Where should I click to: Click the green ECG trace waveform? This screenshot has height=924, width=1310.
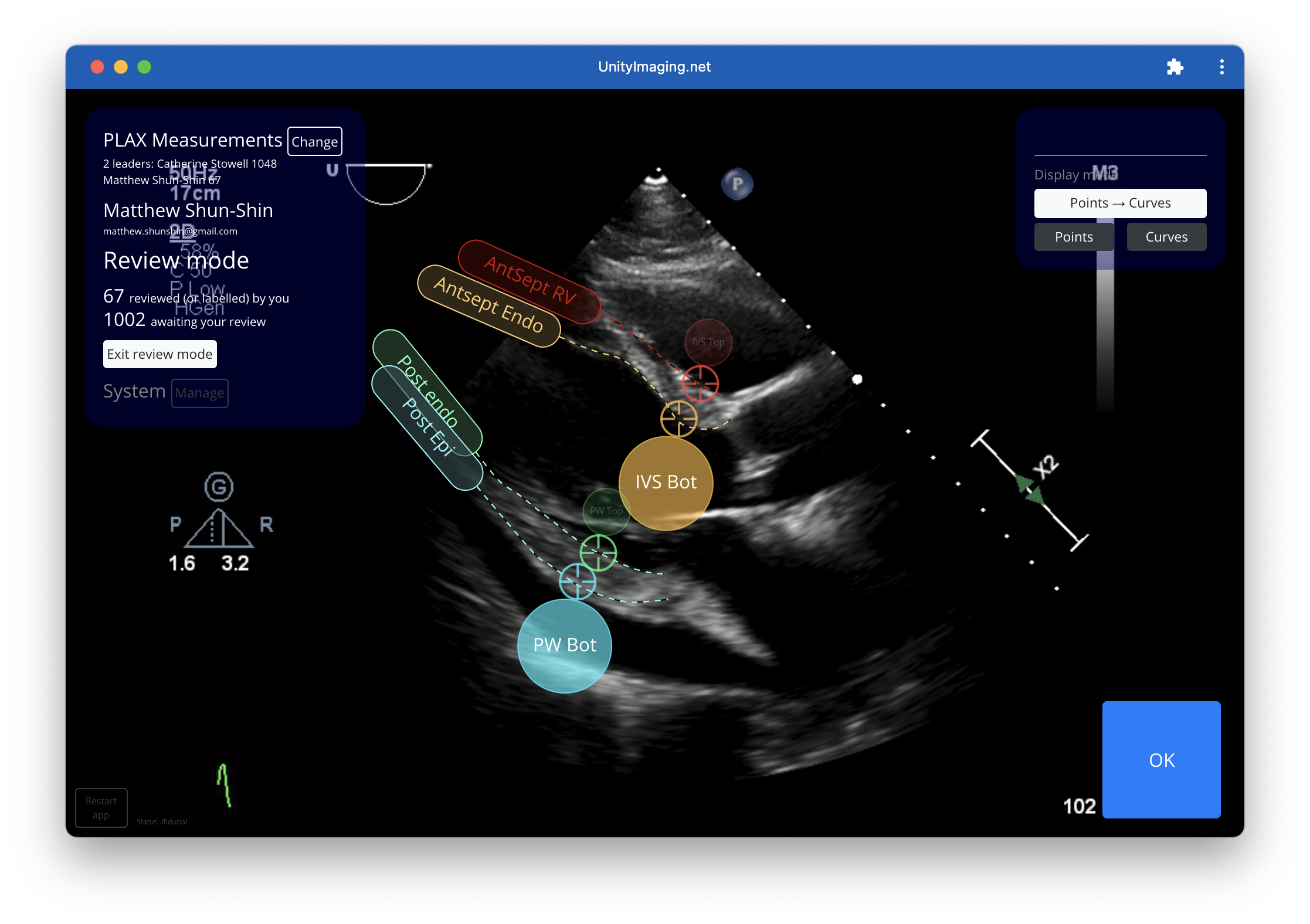225,786
